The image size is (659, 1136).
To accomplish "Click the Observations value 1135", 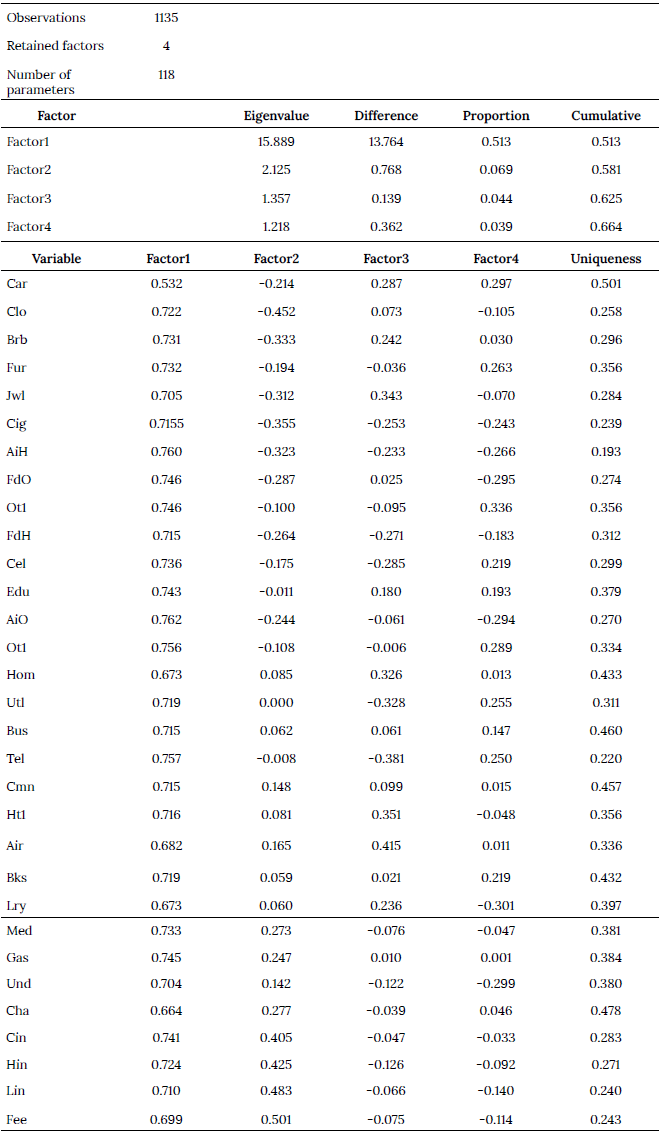I will 166,18.
